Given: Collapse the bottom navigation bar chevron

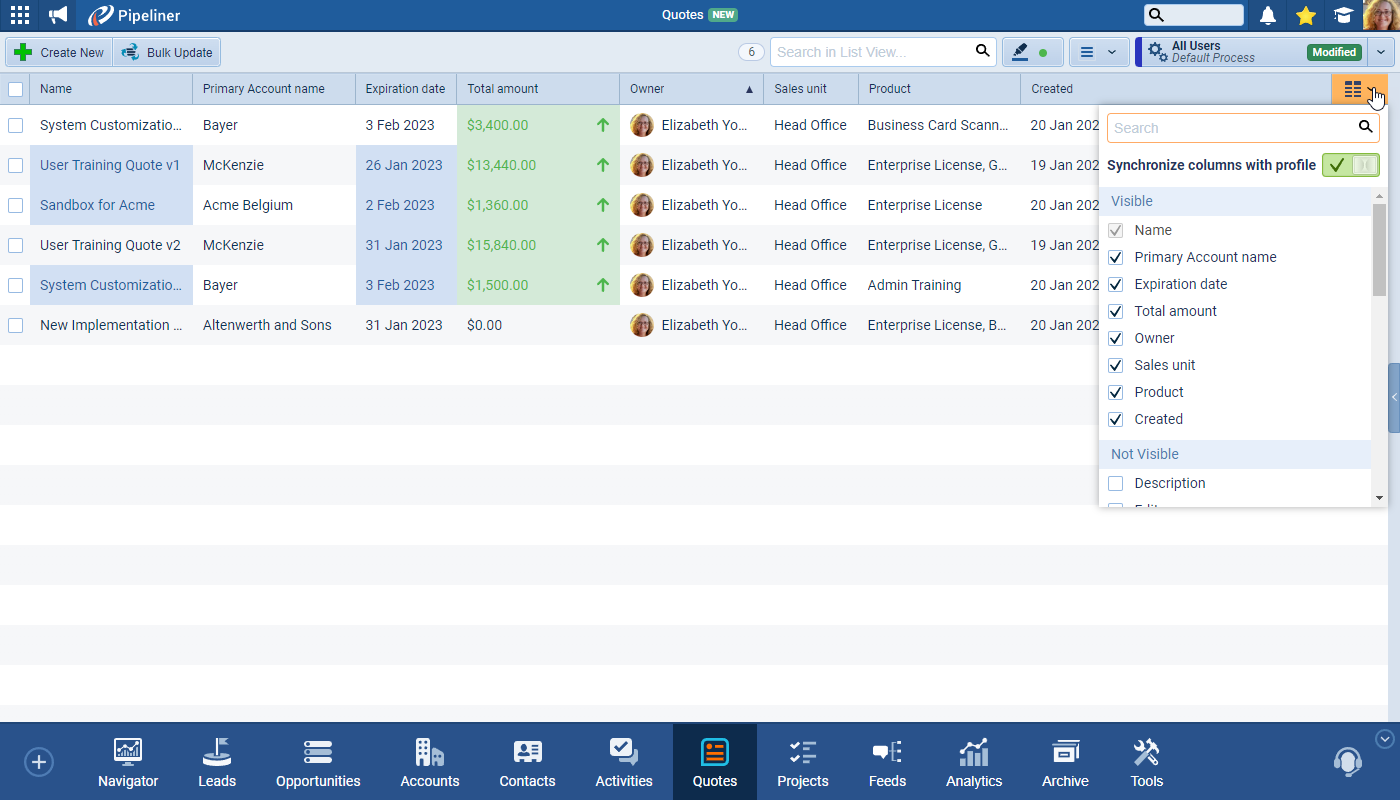Looking at the screenshot, I should tap(1384, 739).
